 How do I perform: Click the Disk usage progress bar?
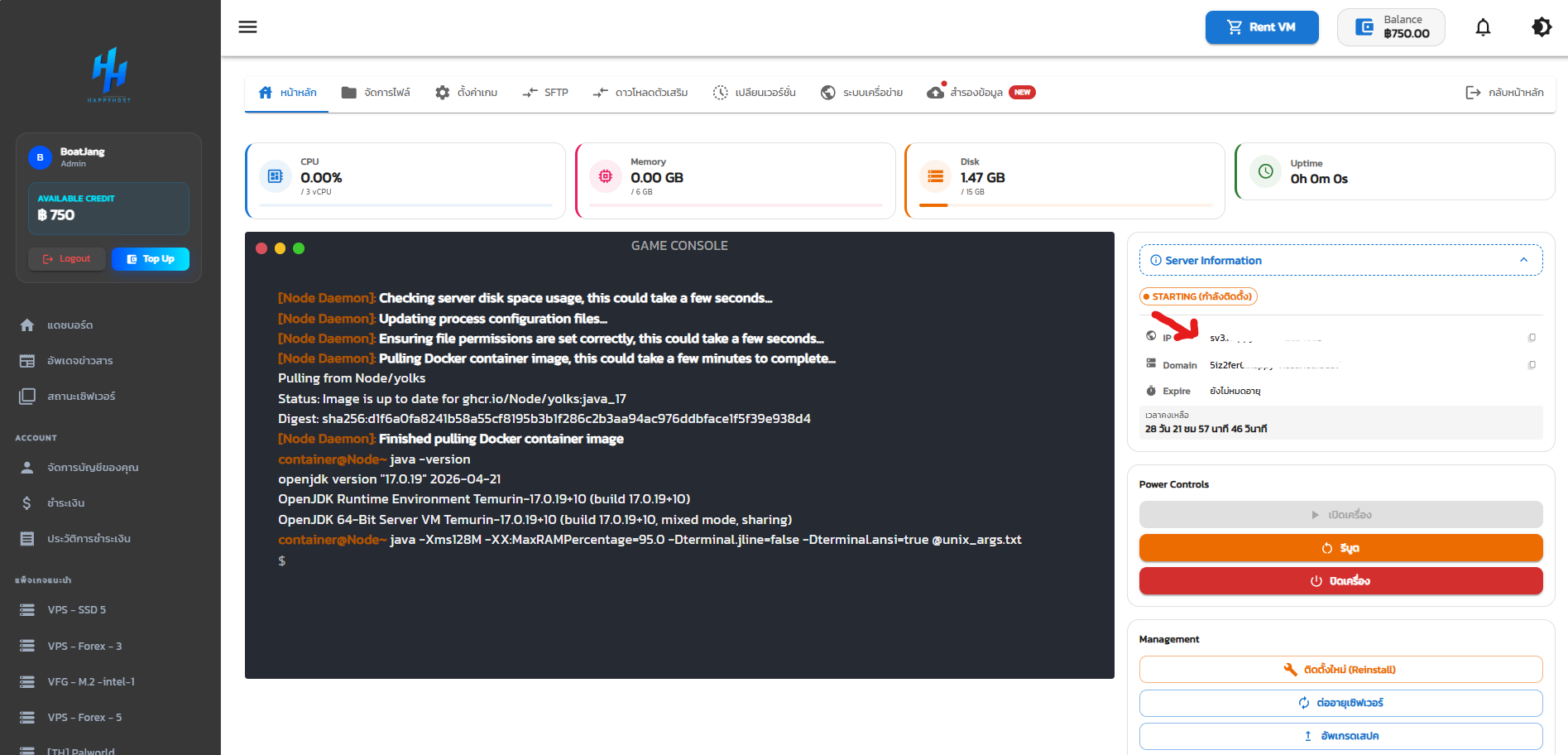(x=1067, y=205)
